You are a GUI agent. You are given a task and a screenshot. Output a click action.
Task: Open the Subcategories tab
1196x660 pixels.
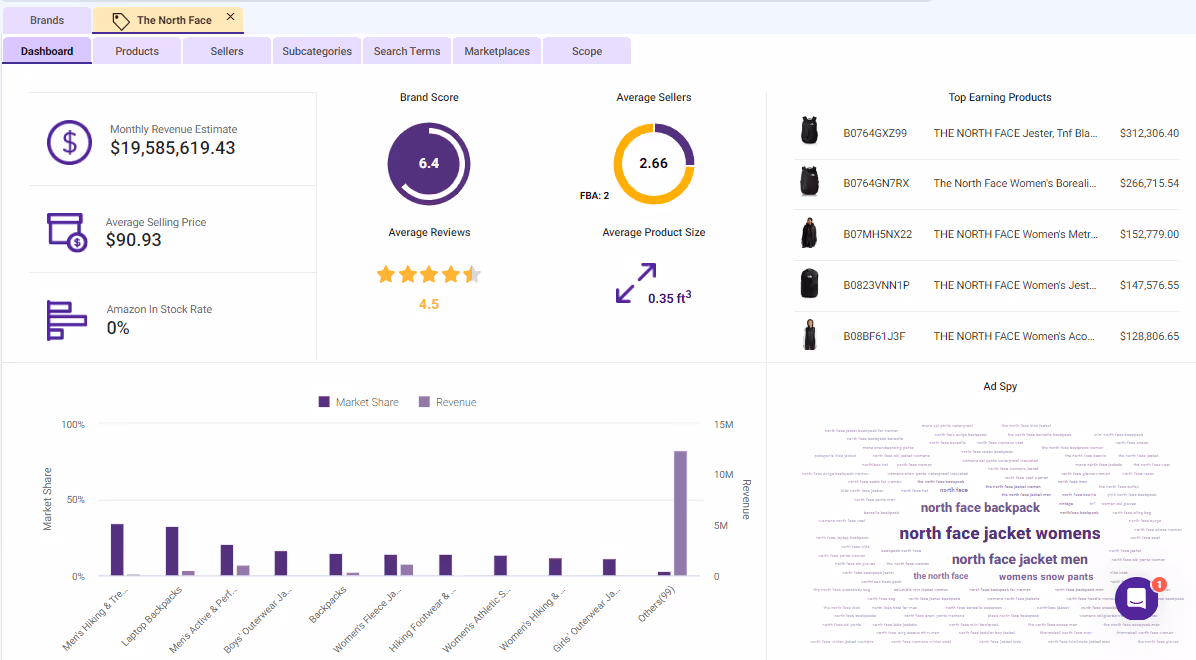(317, 51)
